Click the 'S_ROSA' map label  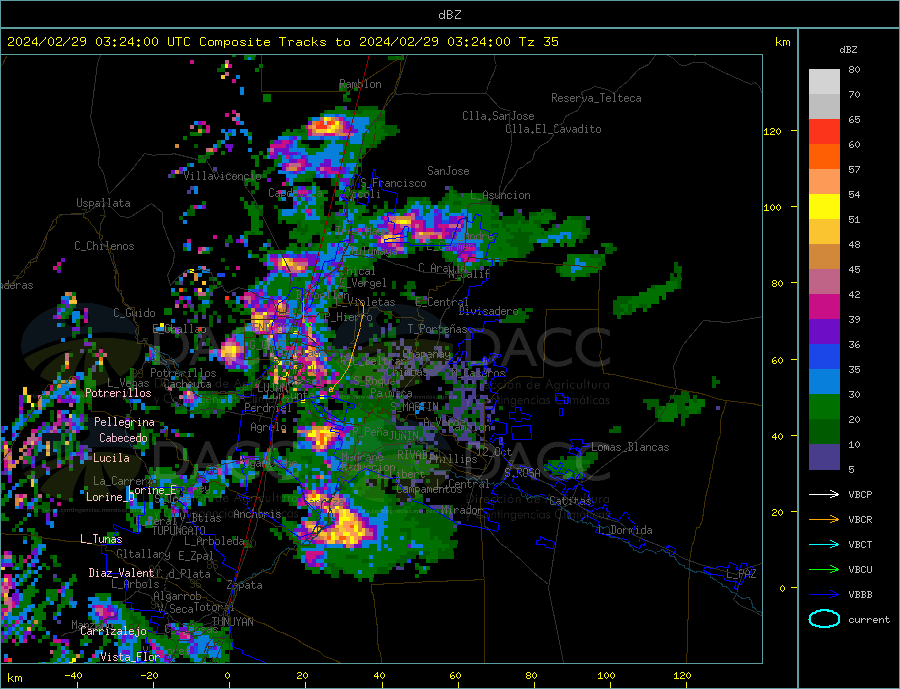click(522, 473)
